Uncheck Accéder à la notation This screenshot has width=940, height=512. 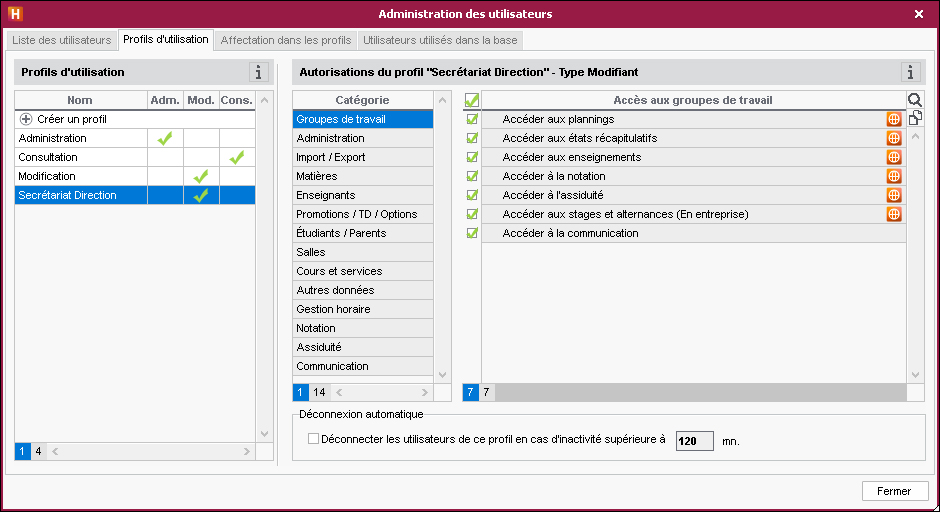pos(472,176)
